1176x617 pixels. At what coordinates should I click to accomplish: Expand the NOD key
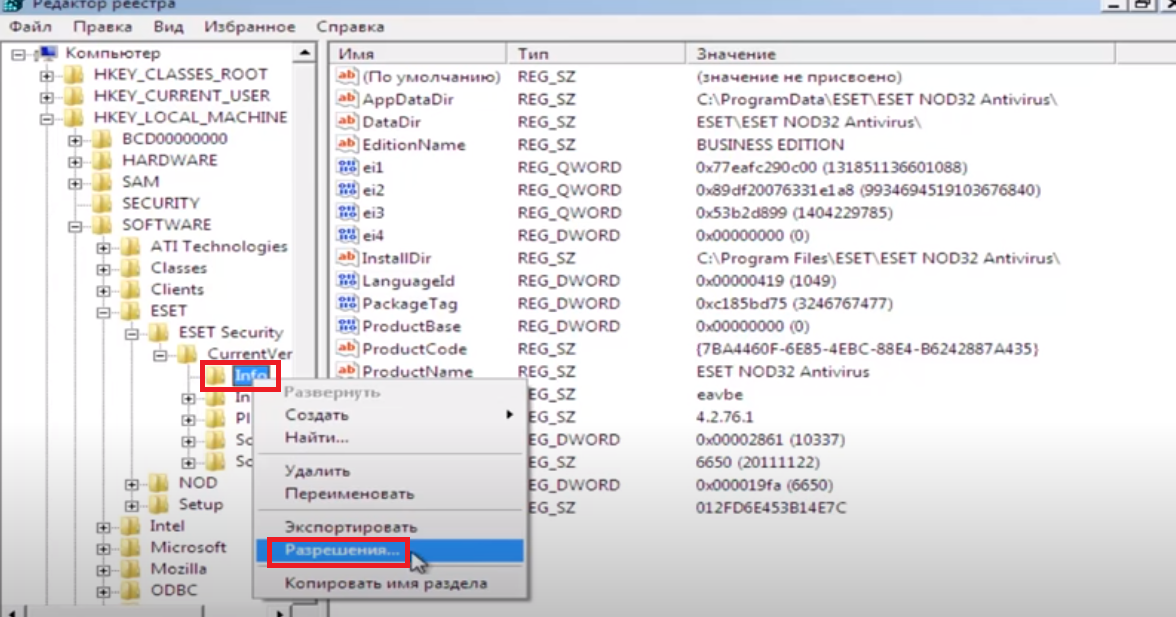pos(131,484)
